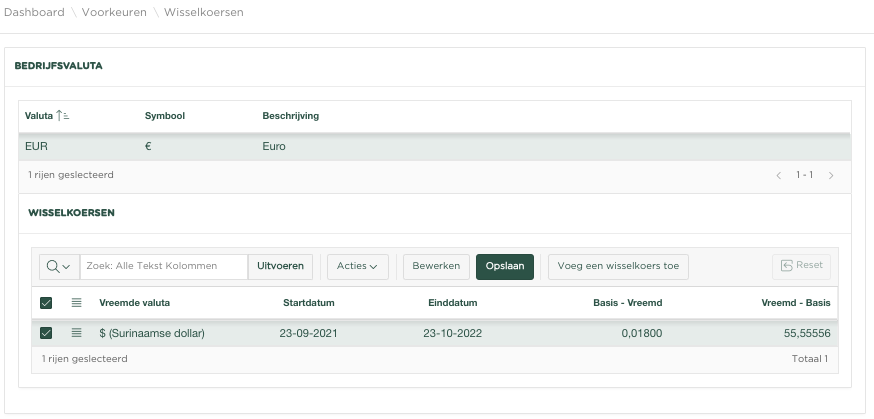Toggle the select-all rows checkbox
Viewport: 874px width, 419px height.
click(46, 302)
